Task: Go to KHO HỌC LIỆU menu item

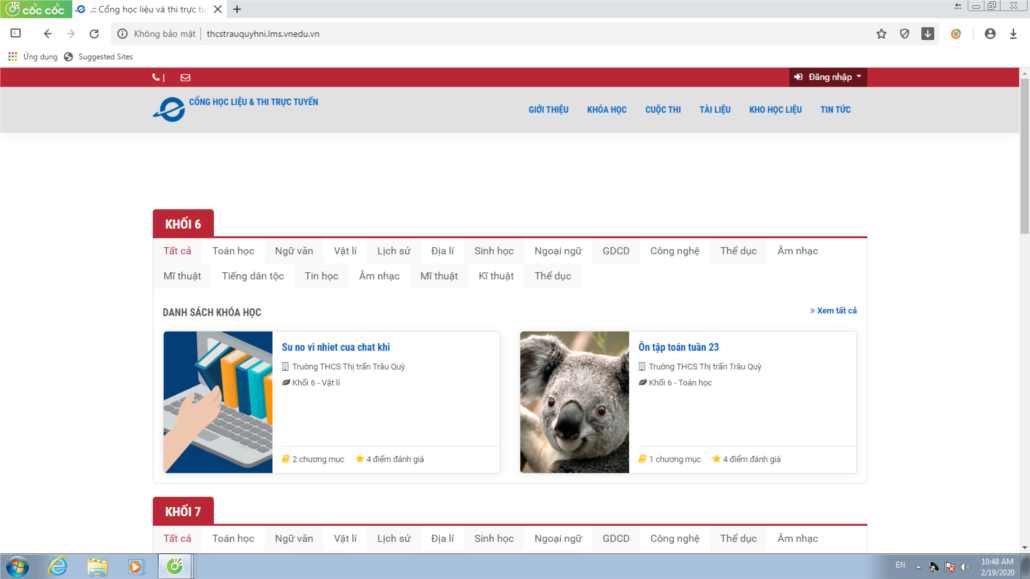Action: tap(775, 110)
